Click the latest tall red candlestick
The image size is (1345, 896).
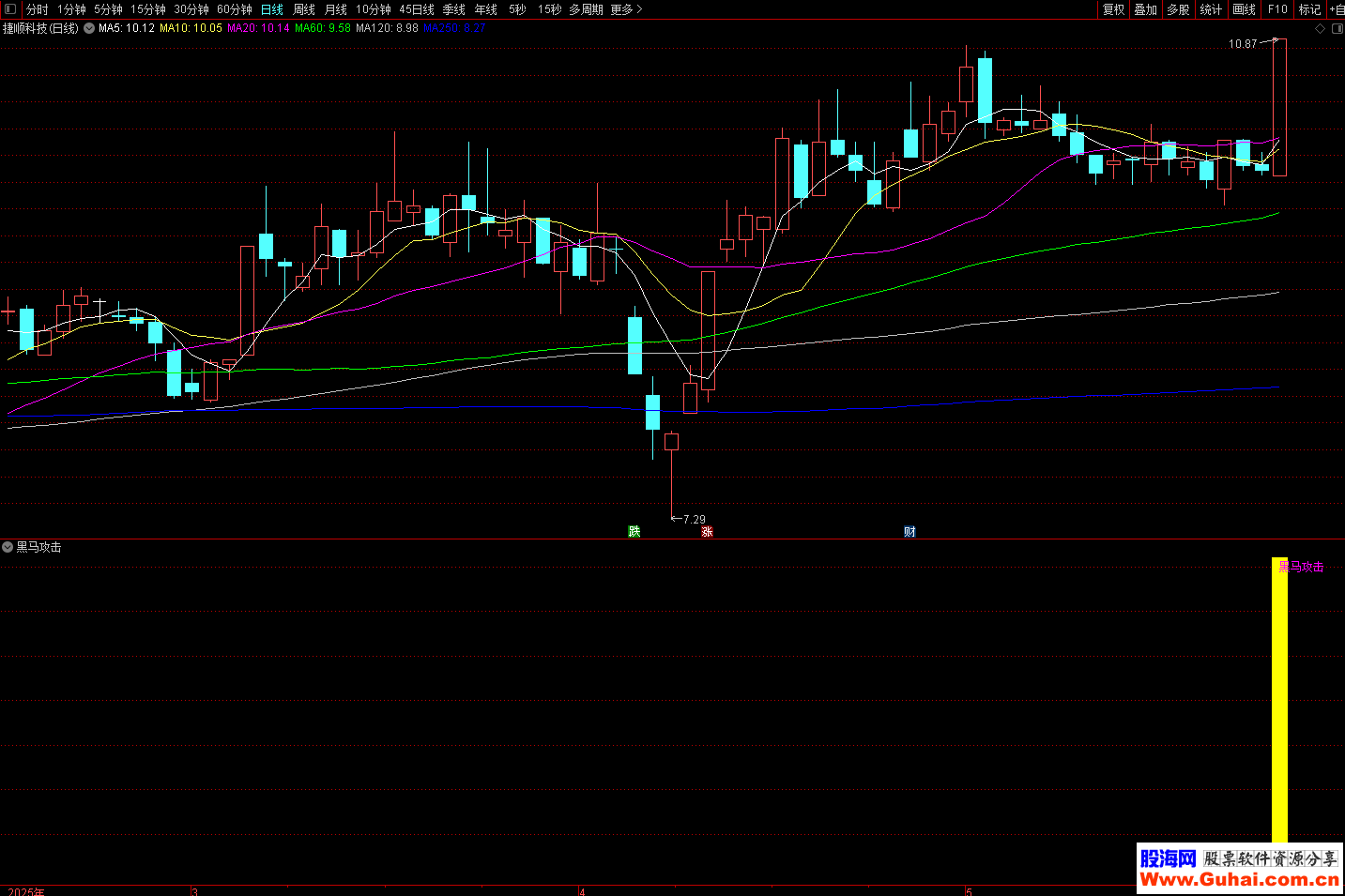[1279, 107]
